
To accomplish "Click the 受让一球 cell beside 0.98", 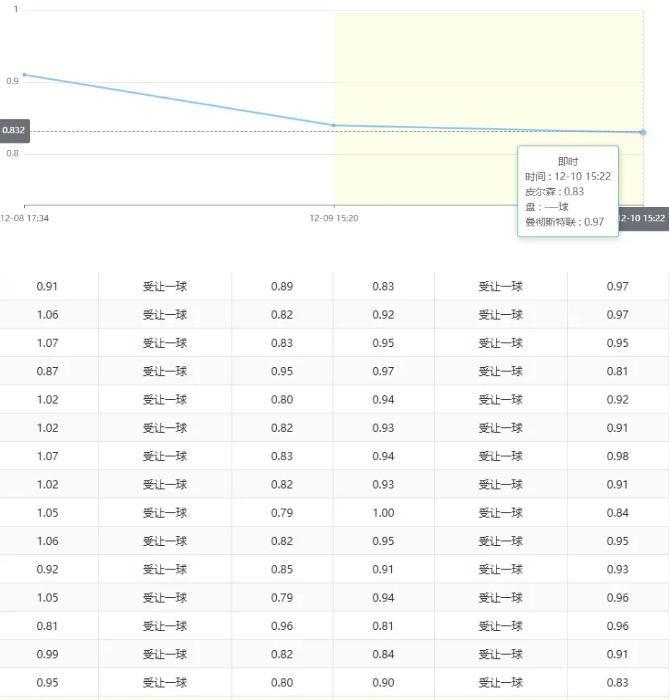I will [x=500, y=456].
